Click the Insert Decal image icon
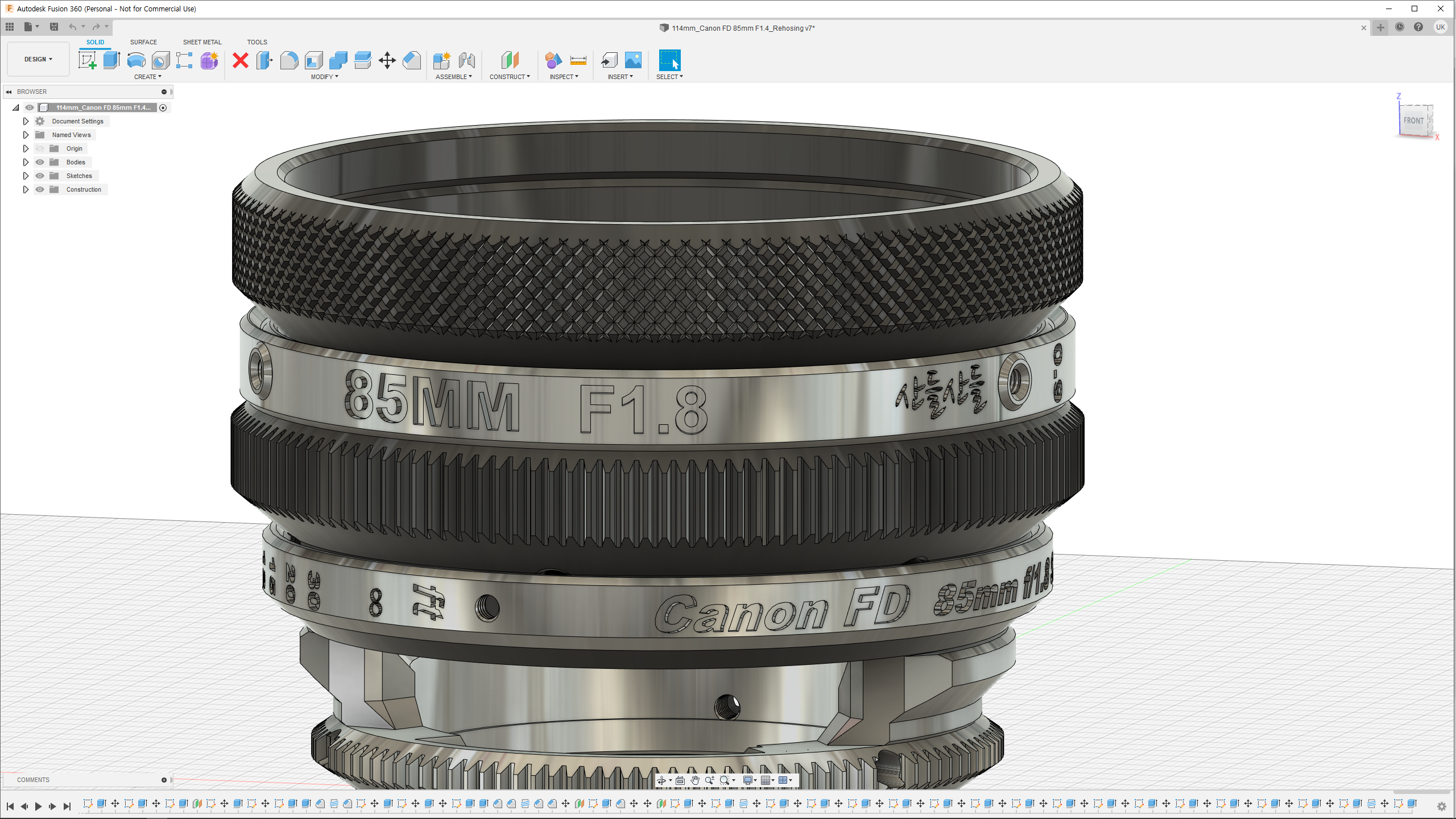Screen dimensions: 1456x819 (633, 60)
